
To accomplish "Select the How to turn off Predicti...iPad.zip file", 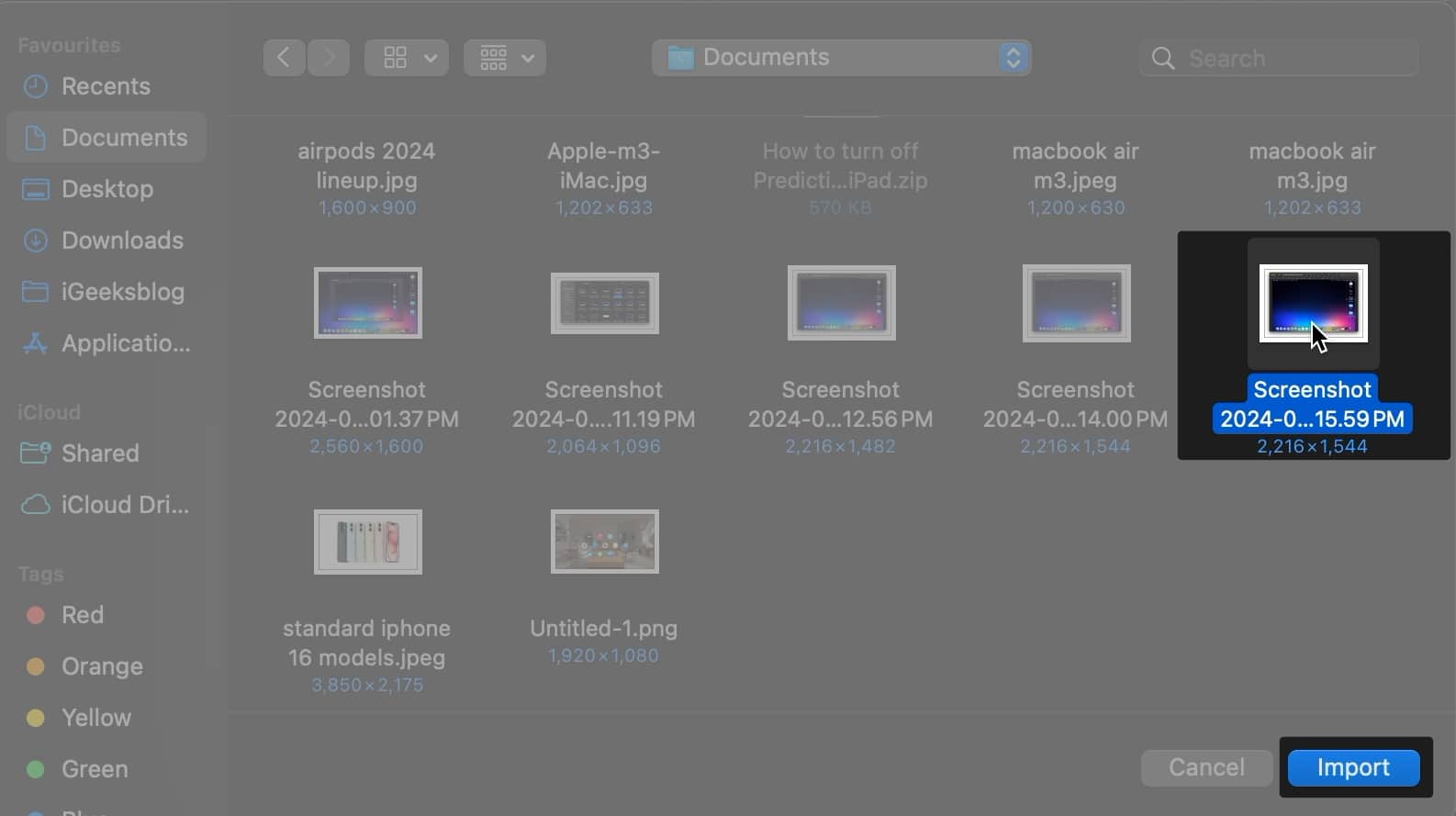I will [841, 166].
